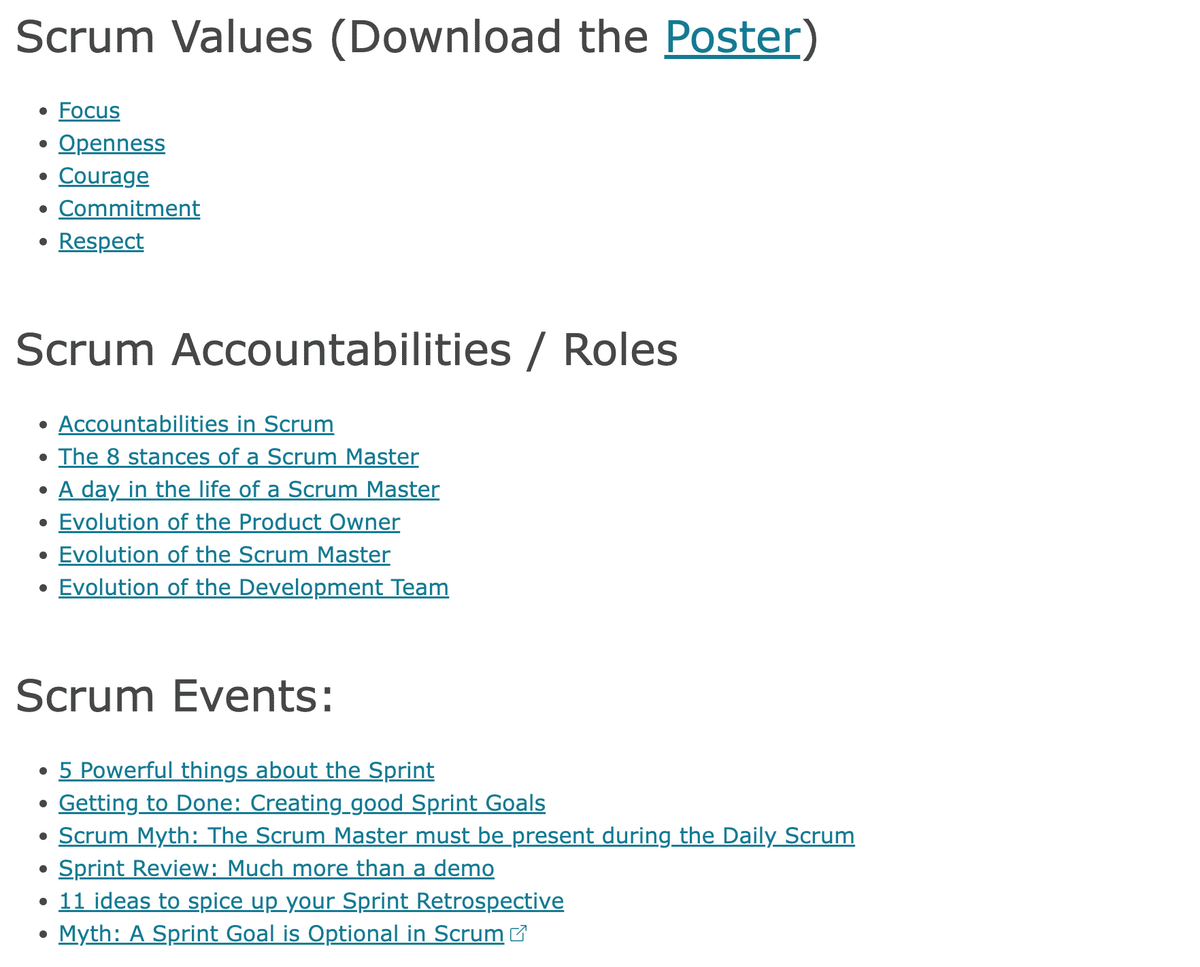Click The 8 stances of a Scrum Master
This screenshot has height=967, width=1200.
click(238, 457)
